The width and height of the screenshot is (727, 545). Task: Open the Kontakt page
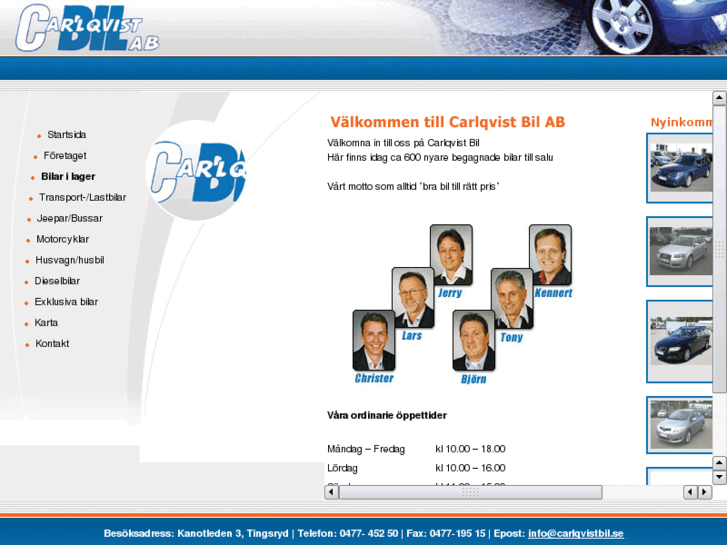[52, 344]
